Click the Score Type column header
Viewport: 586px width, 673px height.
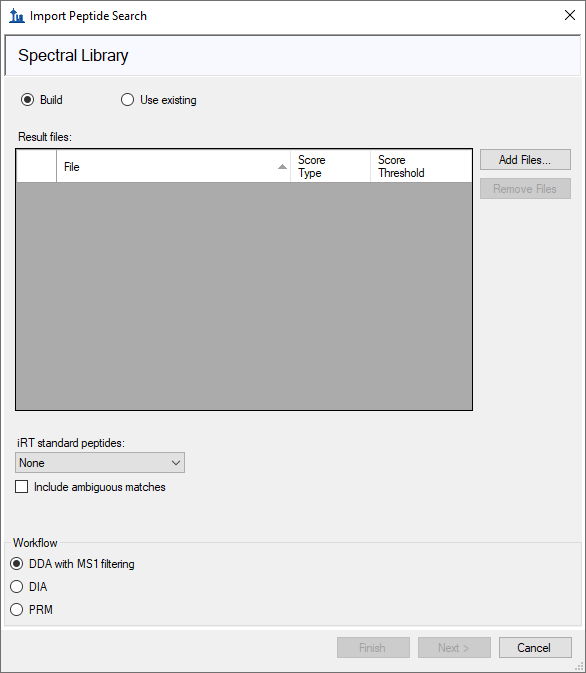tap(331, 167)
